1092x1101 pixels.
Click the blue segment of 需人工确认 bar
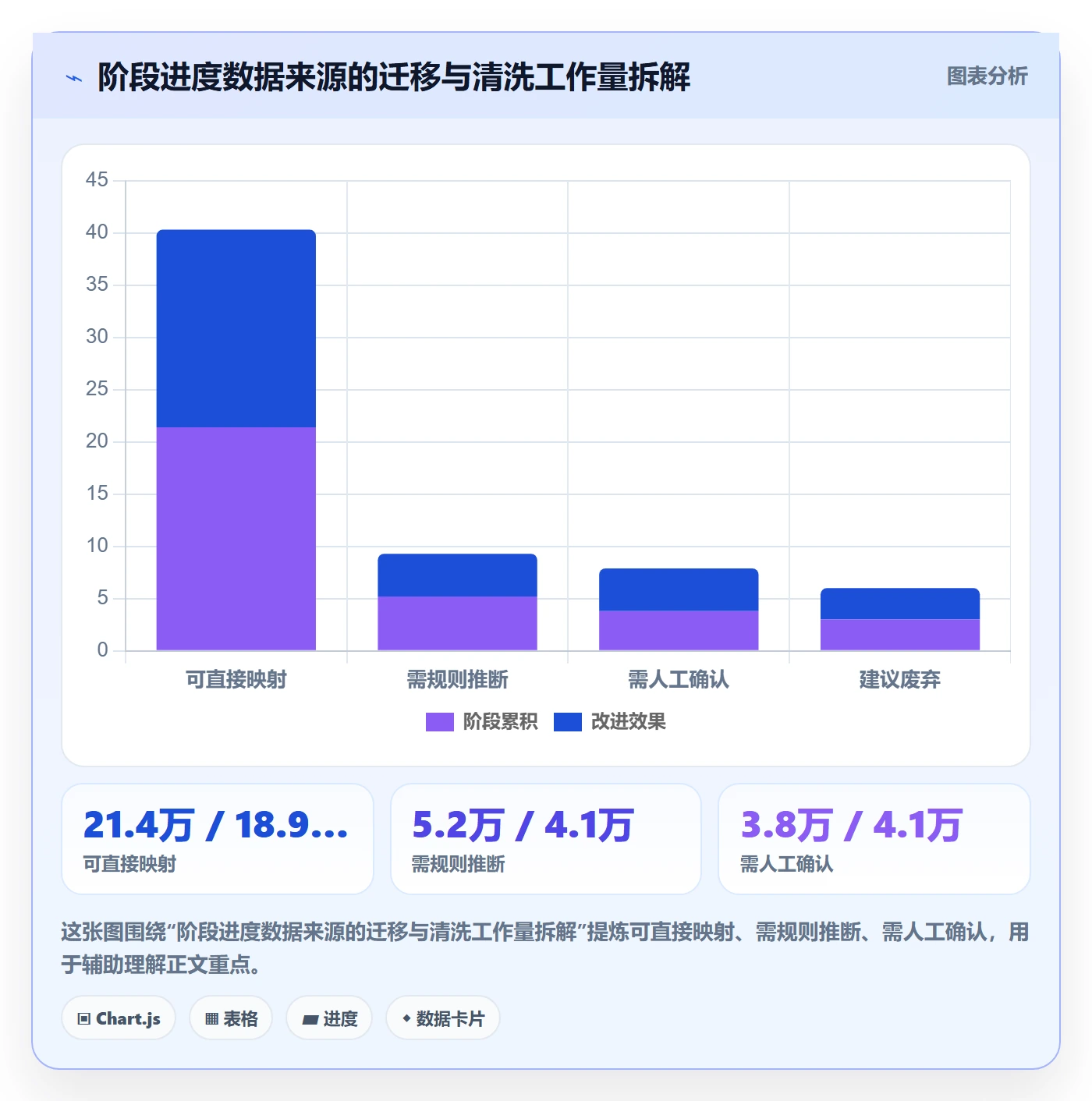(x=679, y=589)
